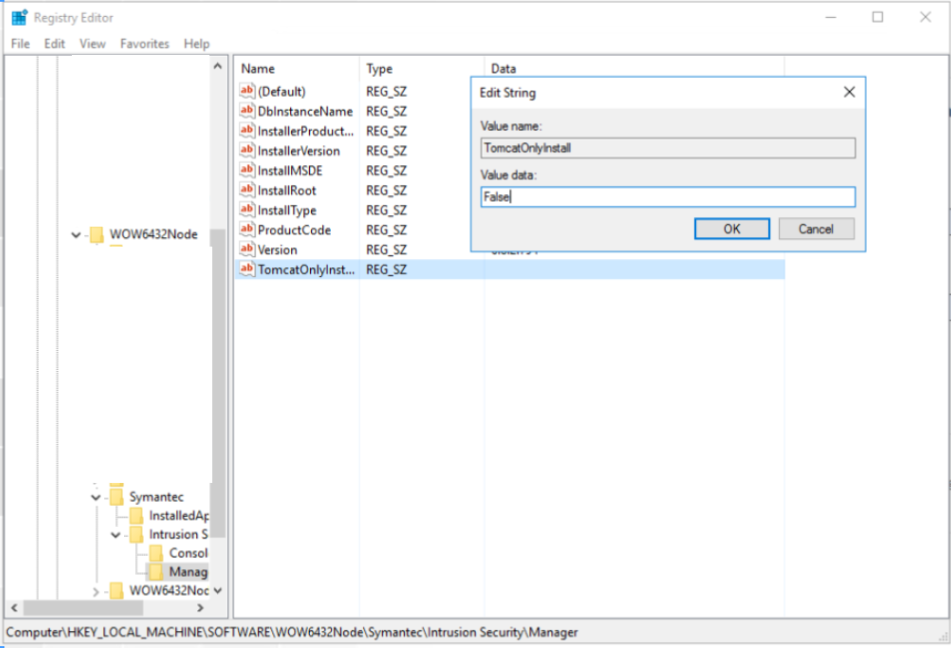The width and height of the screenshot is (951, 648).
Task: Open the Edit menu
Action: pos(54,44)
